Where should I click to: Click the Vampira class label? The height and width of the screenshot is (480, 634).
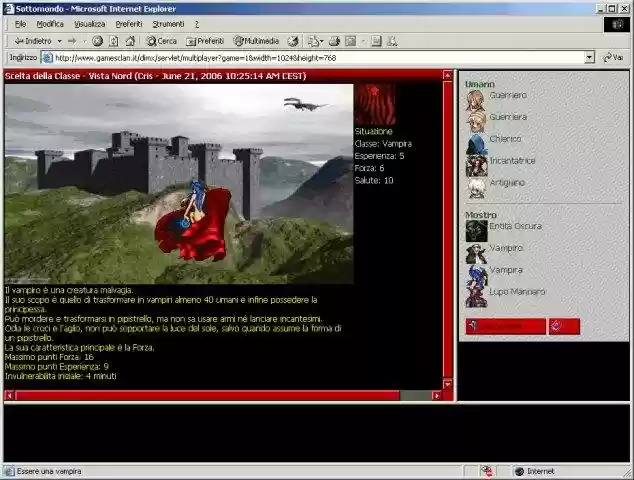point(506,270)
